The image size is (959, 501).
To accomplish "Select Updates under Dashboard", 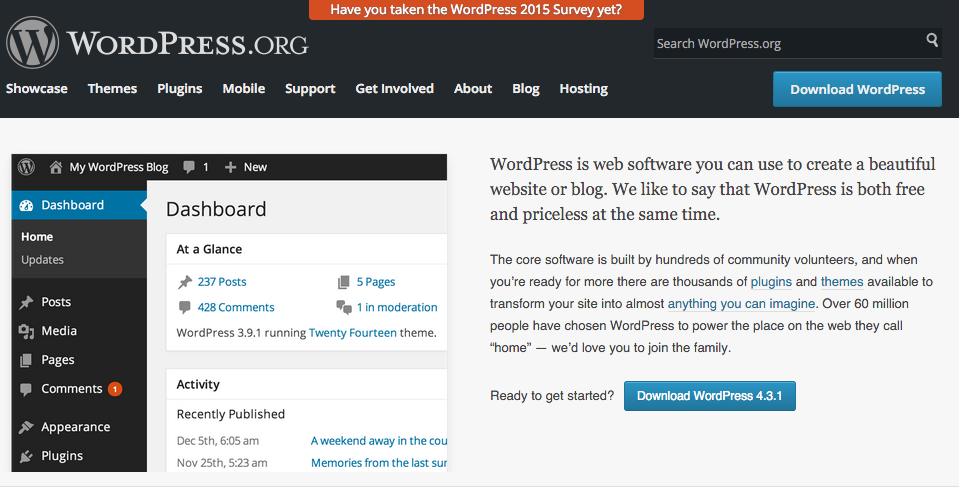I will tap(42, 260).
